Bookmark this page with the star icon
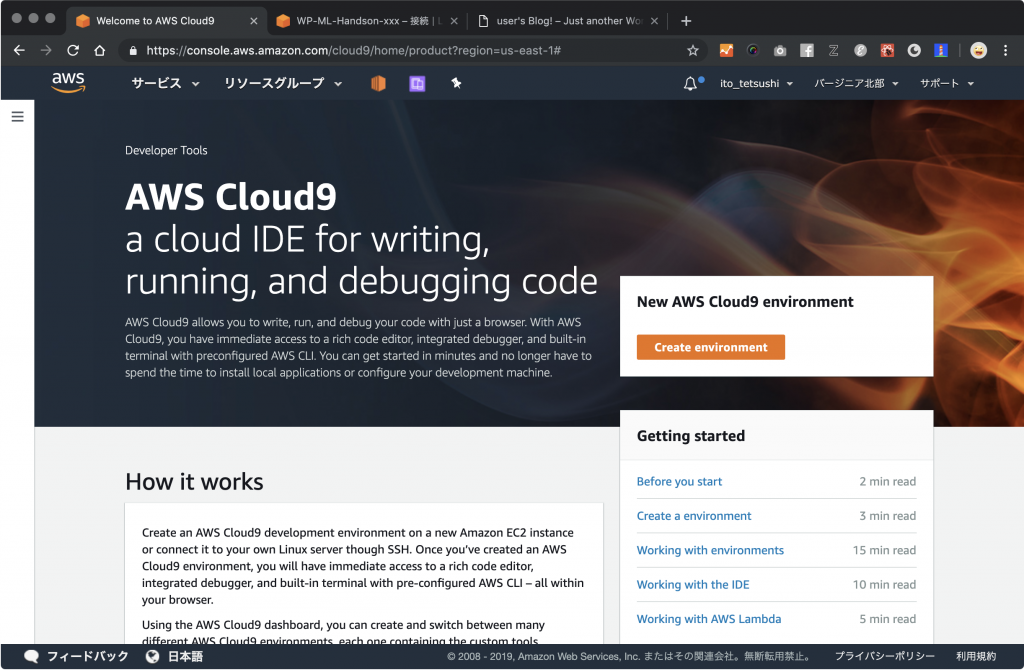This screenshot has height=670, width=1024. click(693, 50)
